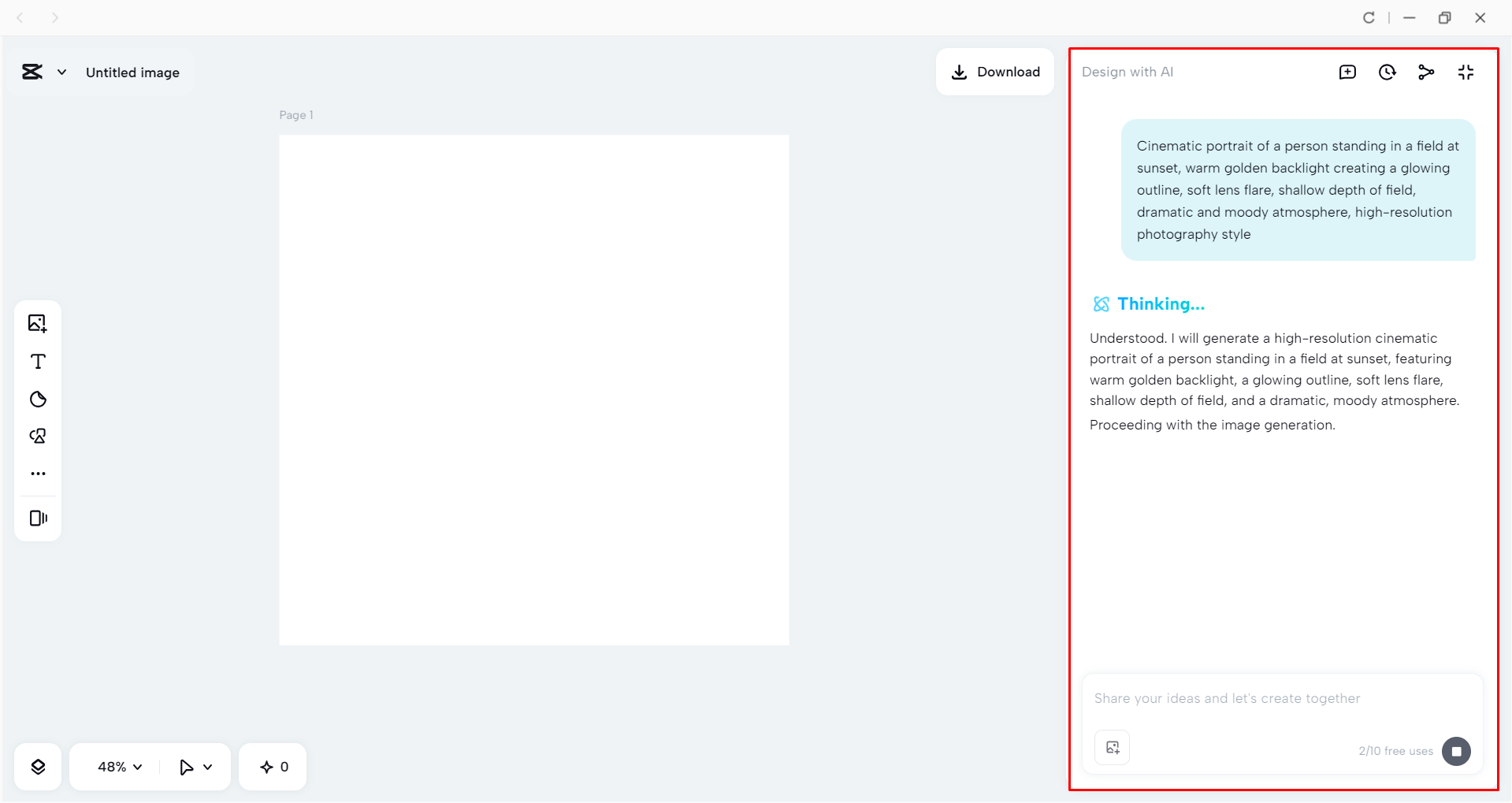Open the share nodes icon in AI panel

pyautogui.click(x=1426, y=72)
